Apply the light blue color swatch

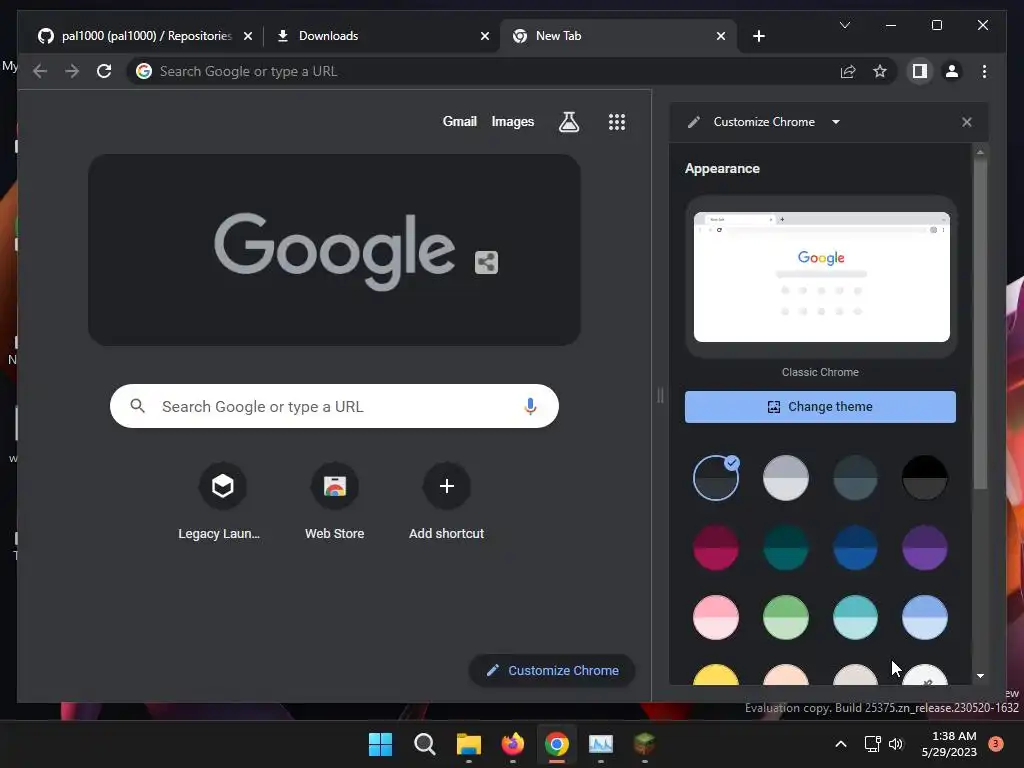pos(925,617)
